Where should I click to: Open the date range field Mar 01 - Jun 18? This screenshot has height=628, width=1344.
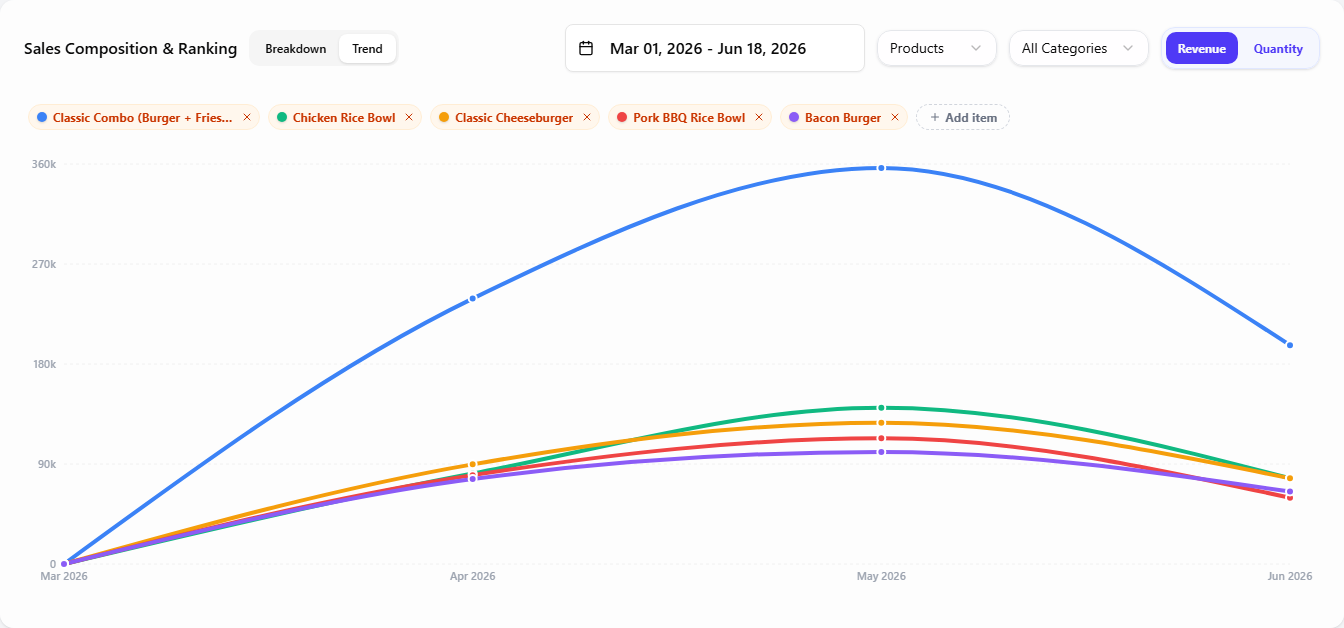[715, 48]
